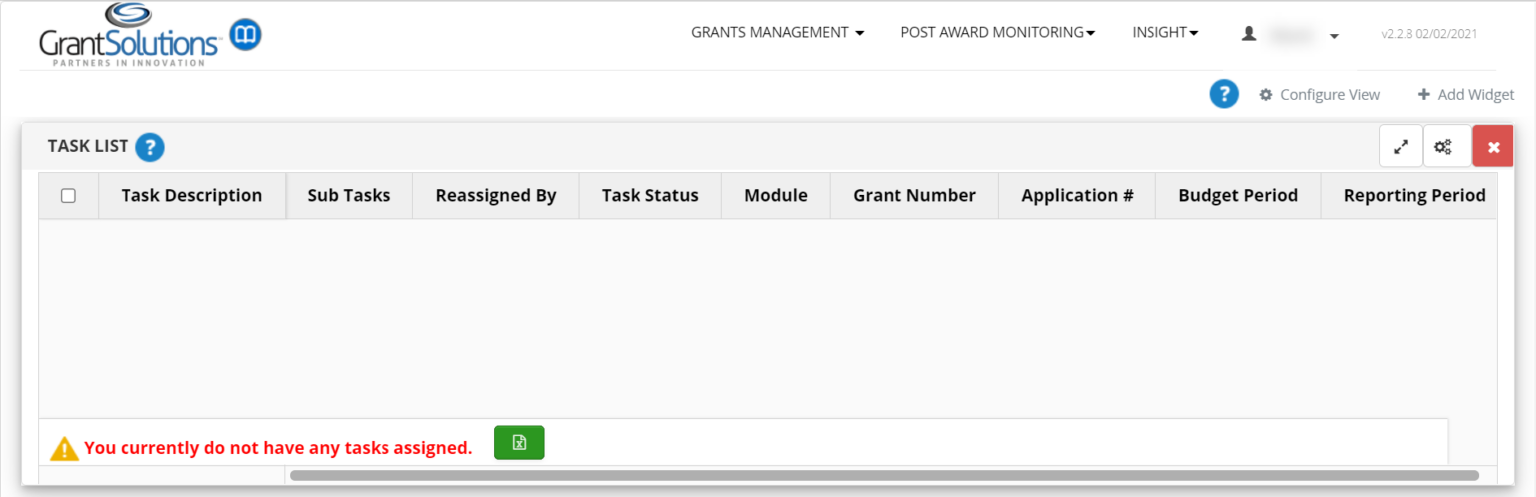Image resolution: width=1536 pixels, height=497 pixels.
Task: Expand the Grants Management dropdown menu
Action: click(x=777, y=33)
